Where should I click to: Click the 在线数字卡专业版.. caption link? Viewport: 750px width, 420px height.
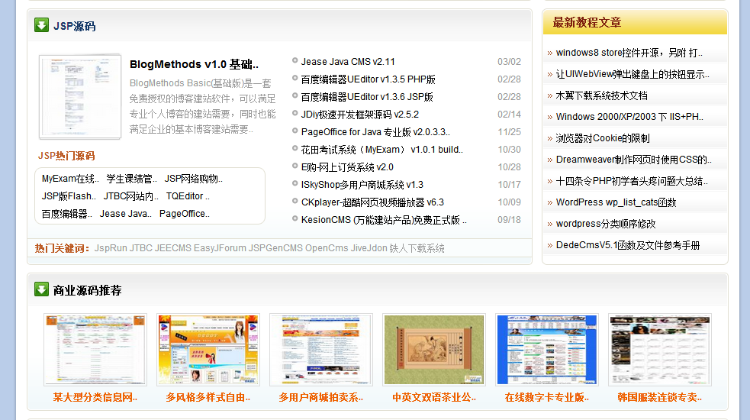tap(547, 398)
